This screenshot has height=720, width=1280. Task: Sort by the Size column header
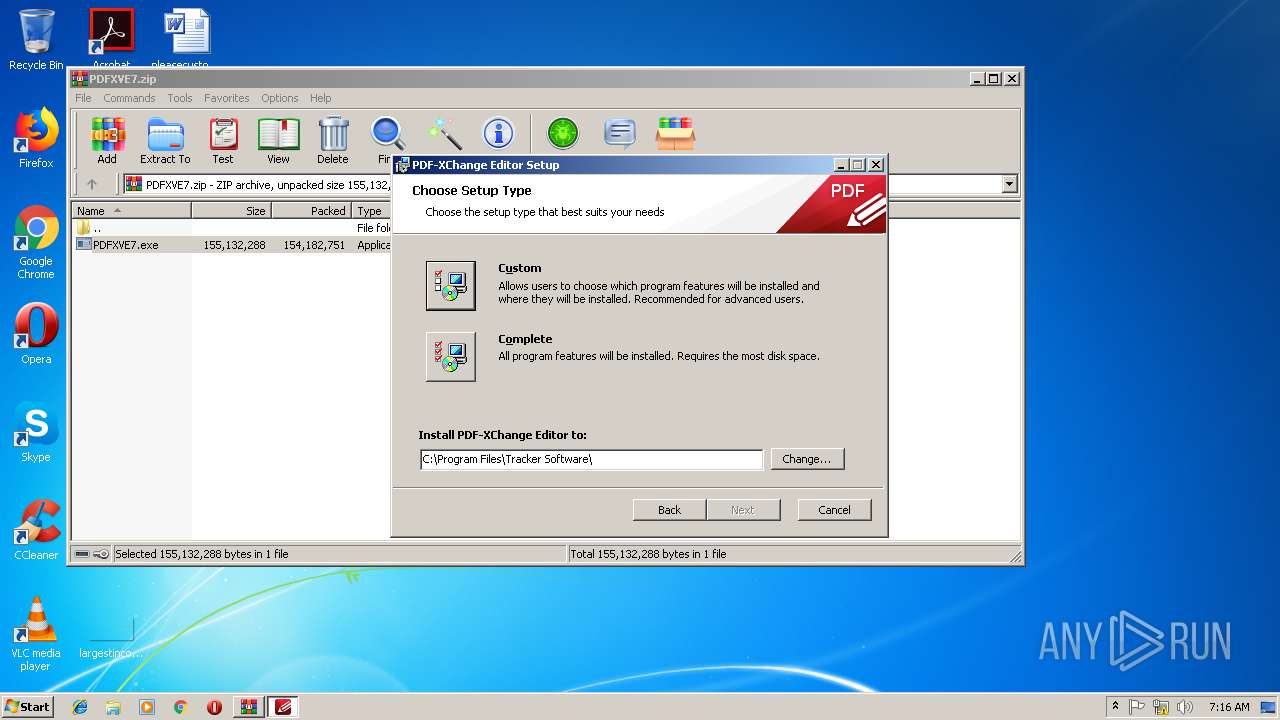click(231, 211)
